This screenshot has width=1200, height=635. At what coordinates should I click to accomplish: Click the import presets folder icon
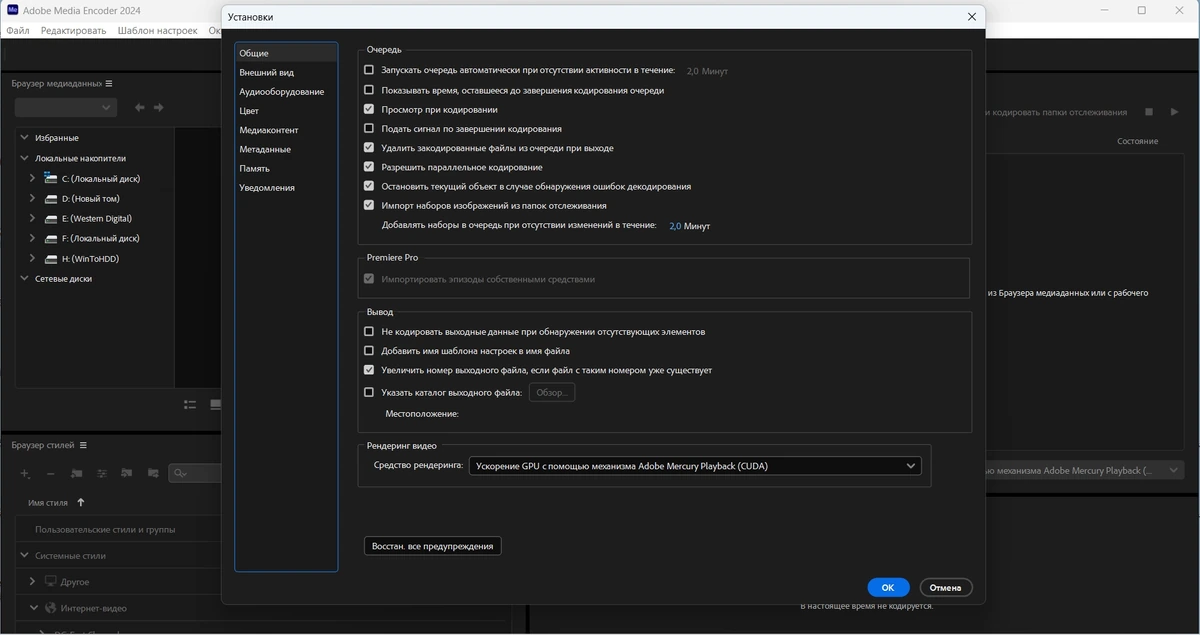tap(127, 473)
